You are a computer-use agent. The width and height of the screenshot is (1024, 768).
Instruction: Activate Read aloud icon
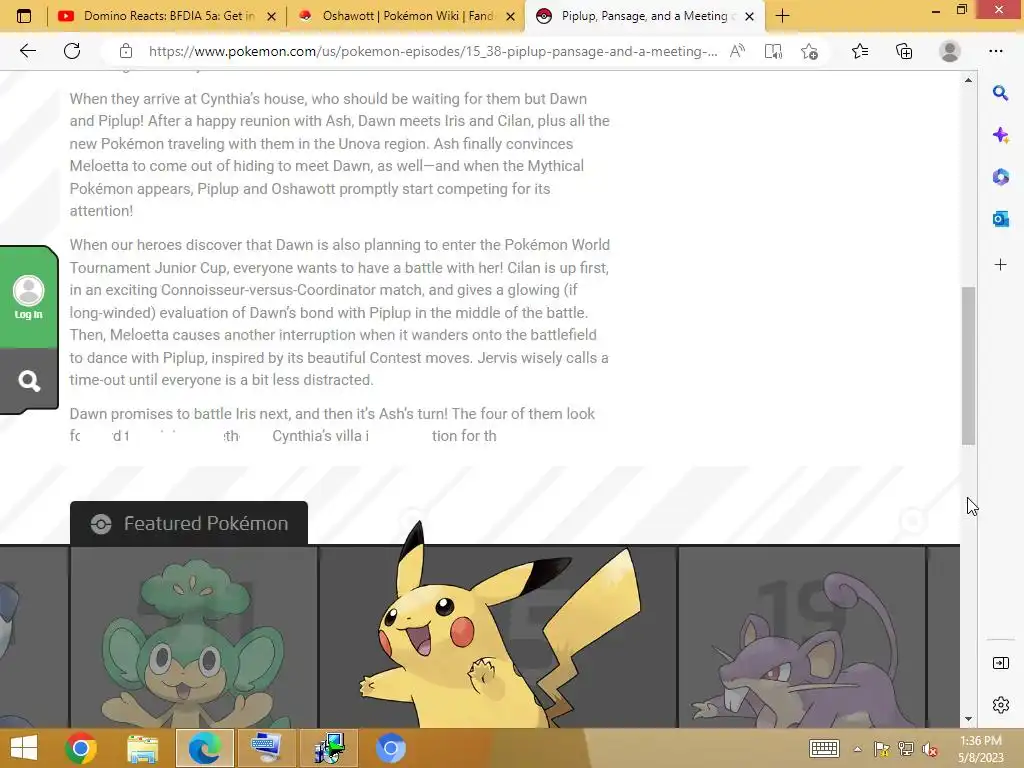[x=737, y=51]
